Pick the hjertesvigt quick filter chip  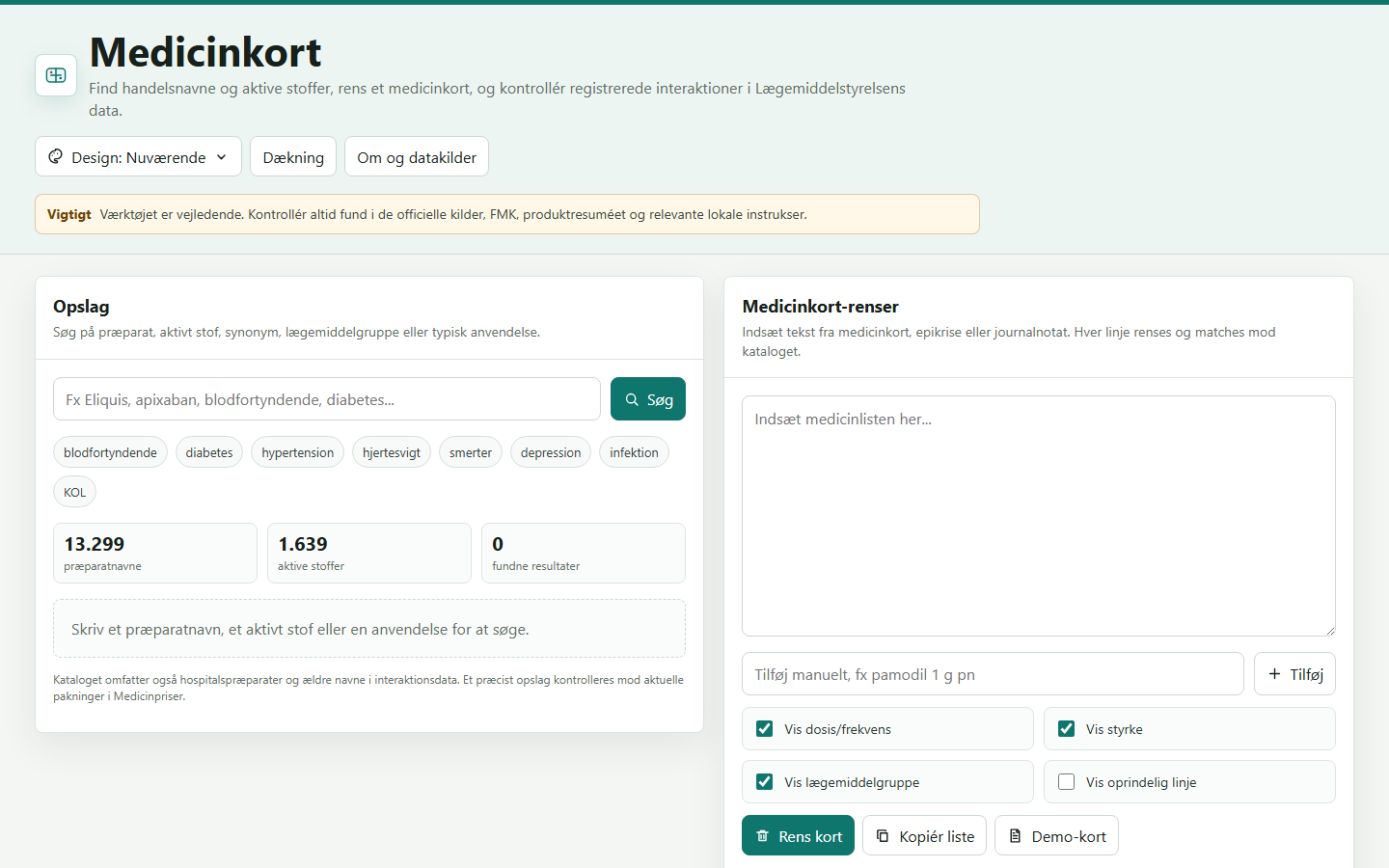tap(392, 452)
